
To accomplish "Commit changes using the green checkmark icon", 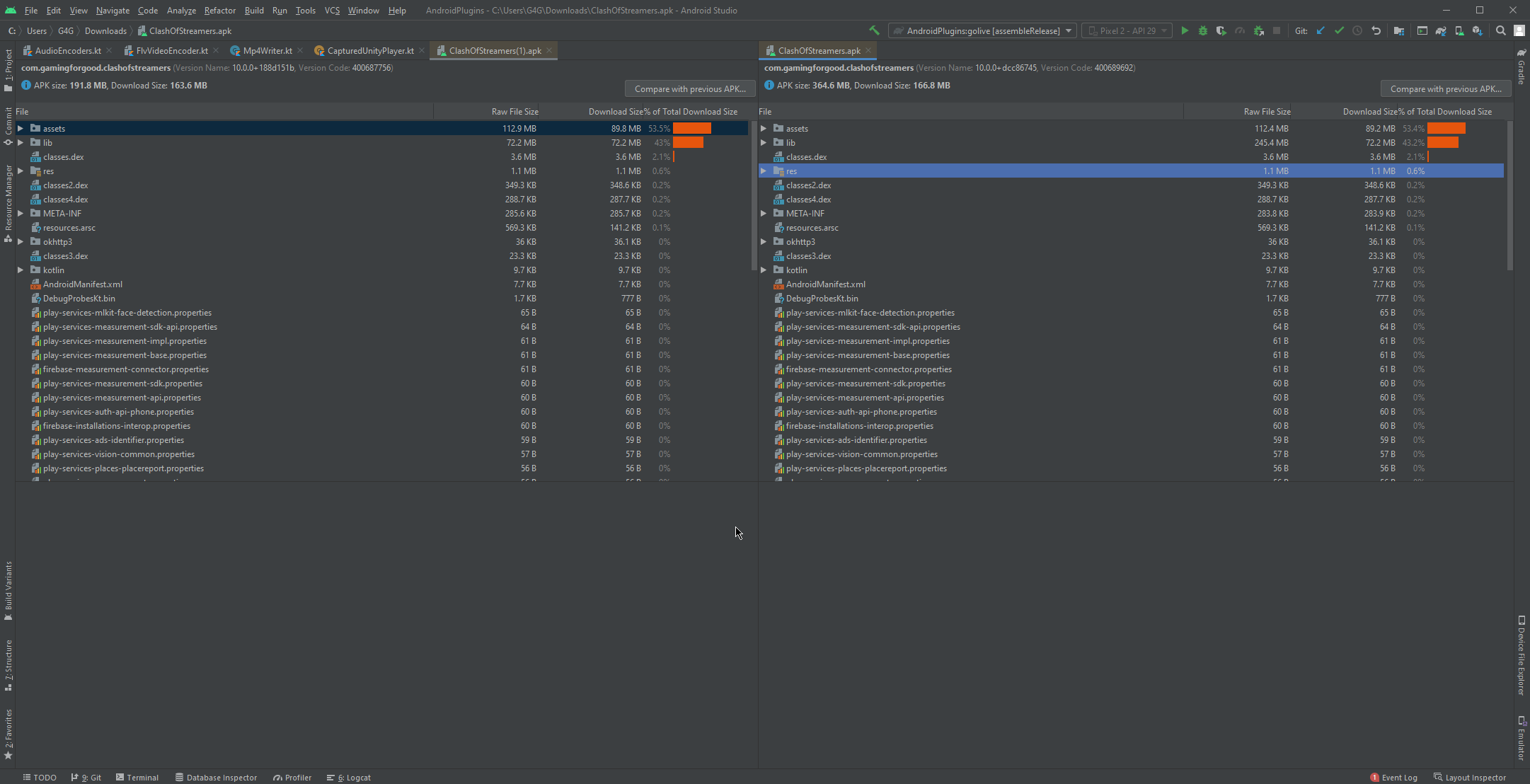I will tap(1340, 30).
